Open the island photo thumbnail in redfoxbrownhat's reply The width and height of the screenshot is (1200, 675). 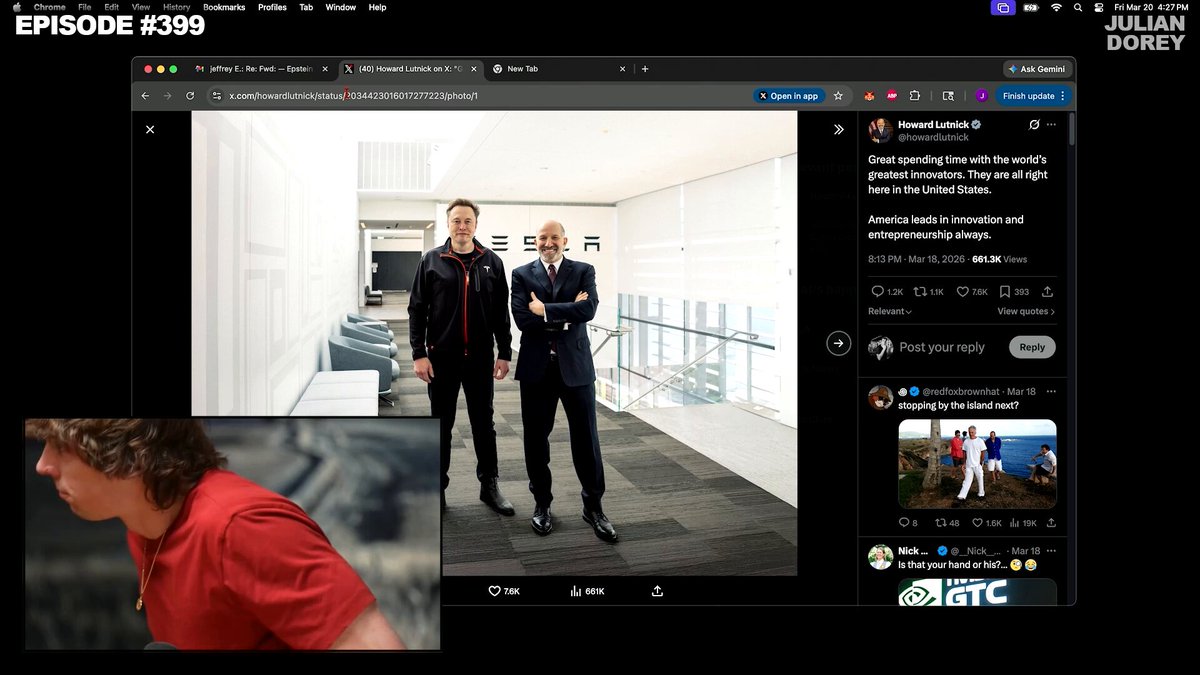tap(977, 464)
